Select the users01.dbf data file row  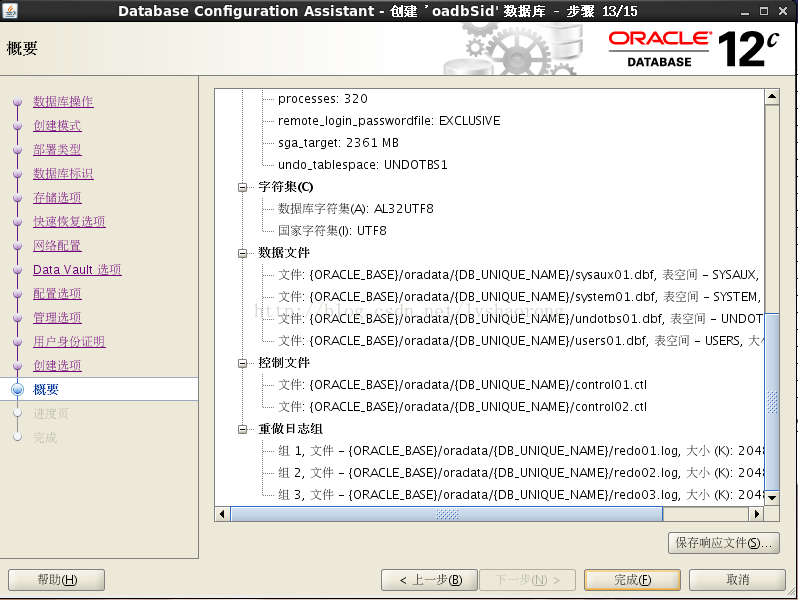pos(520,340)
